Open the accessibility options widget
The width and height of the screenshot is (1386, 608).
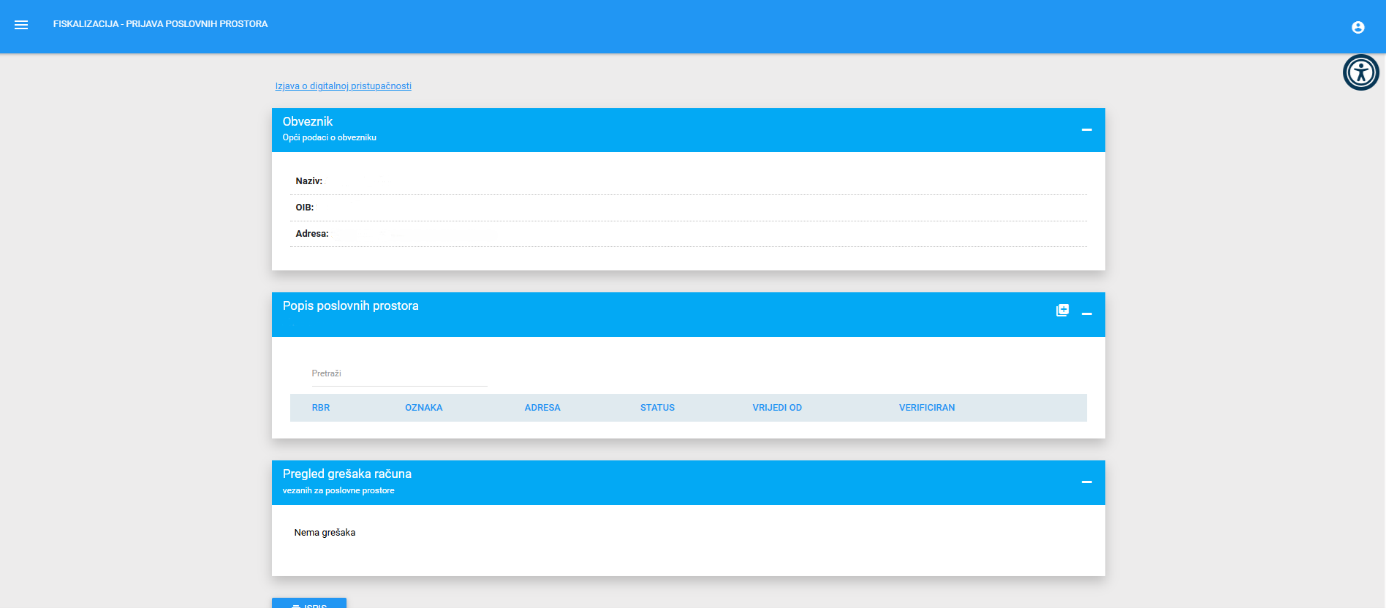(1361, 72)
